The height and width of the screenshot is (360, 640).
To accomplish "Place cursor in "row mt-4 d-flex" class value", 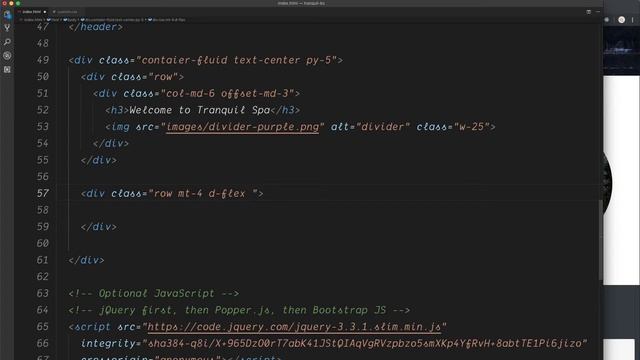I will (x=200, y=193).
